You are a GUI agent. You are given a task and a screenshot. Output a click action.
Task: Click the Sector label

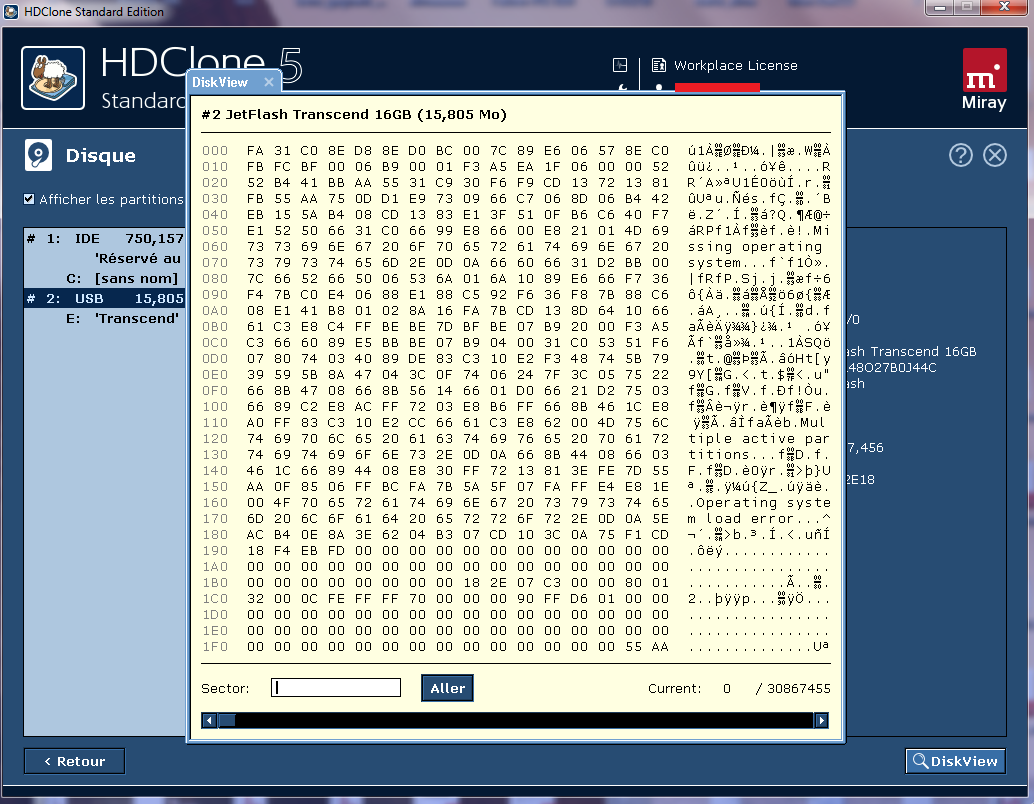(226, 689)
